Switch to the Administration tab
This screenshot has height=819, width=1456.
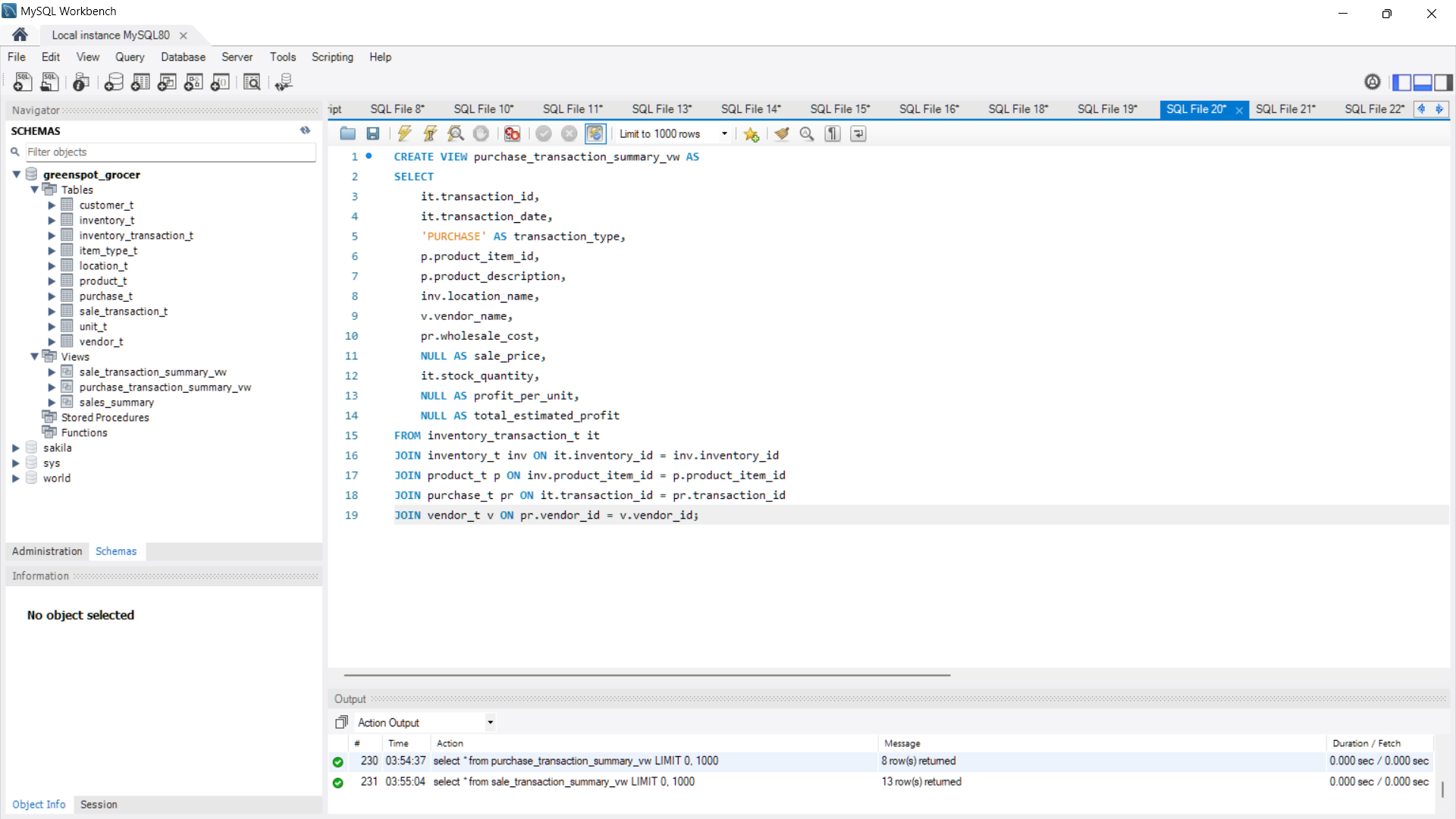[x=47, y=551]
